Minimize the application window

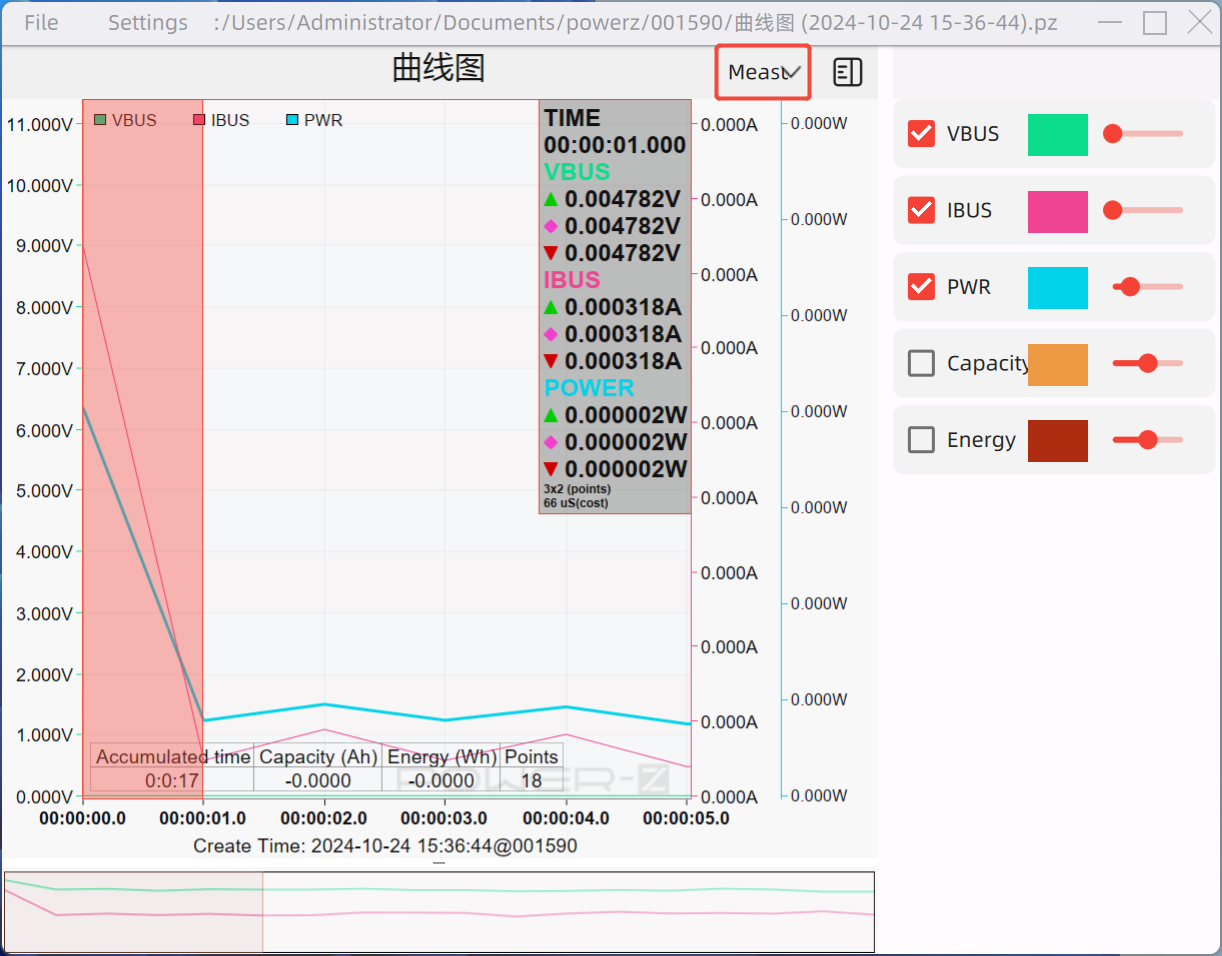1109,22
